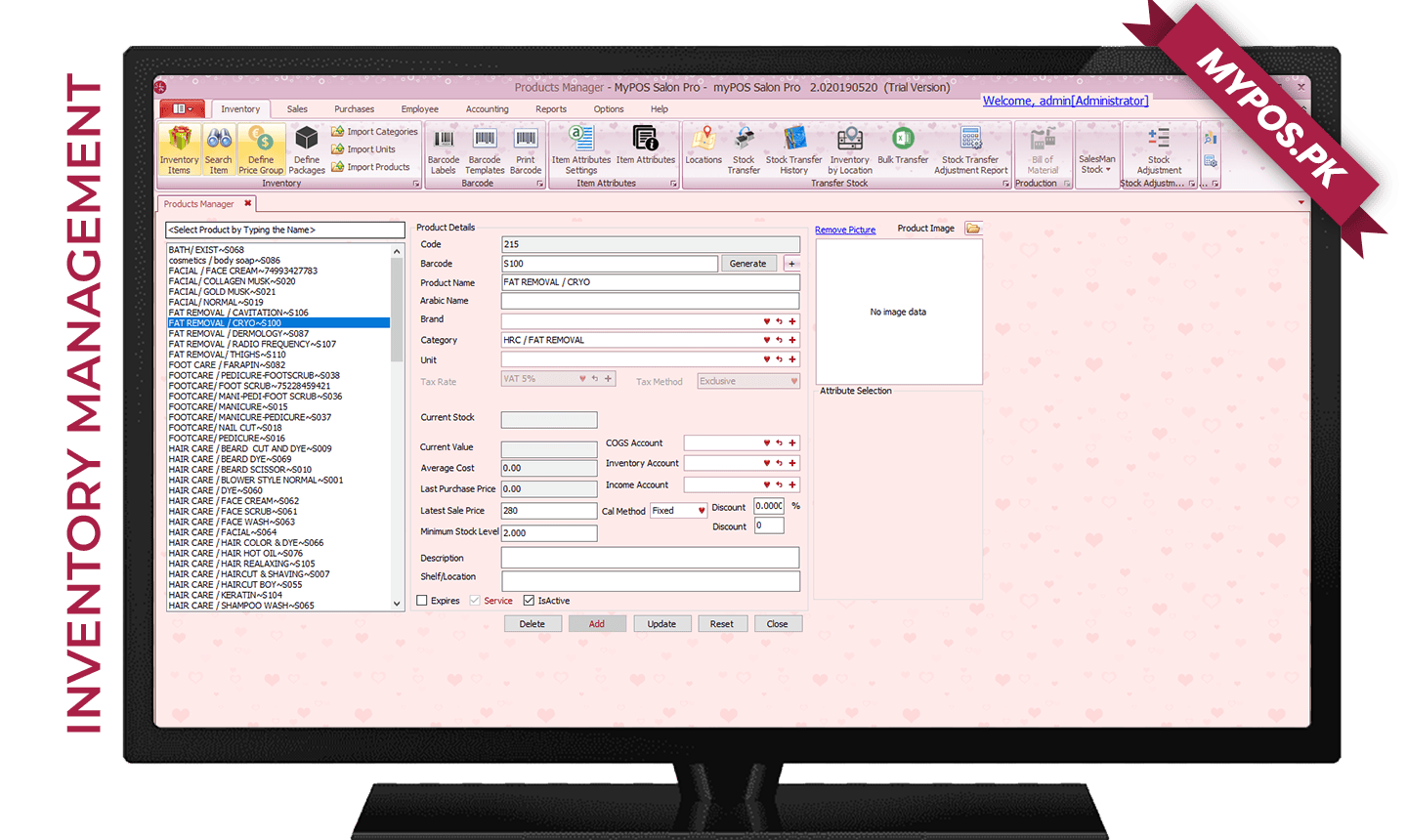Screen dimensions: 1407x840
Task: Launch the Search Item tool
Action: (x=219, y=149)
